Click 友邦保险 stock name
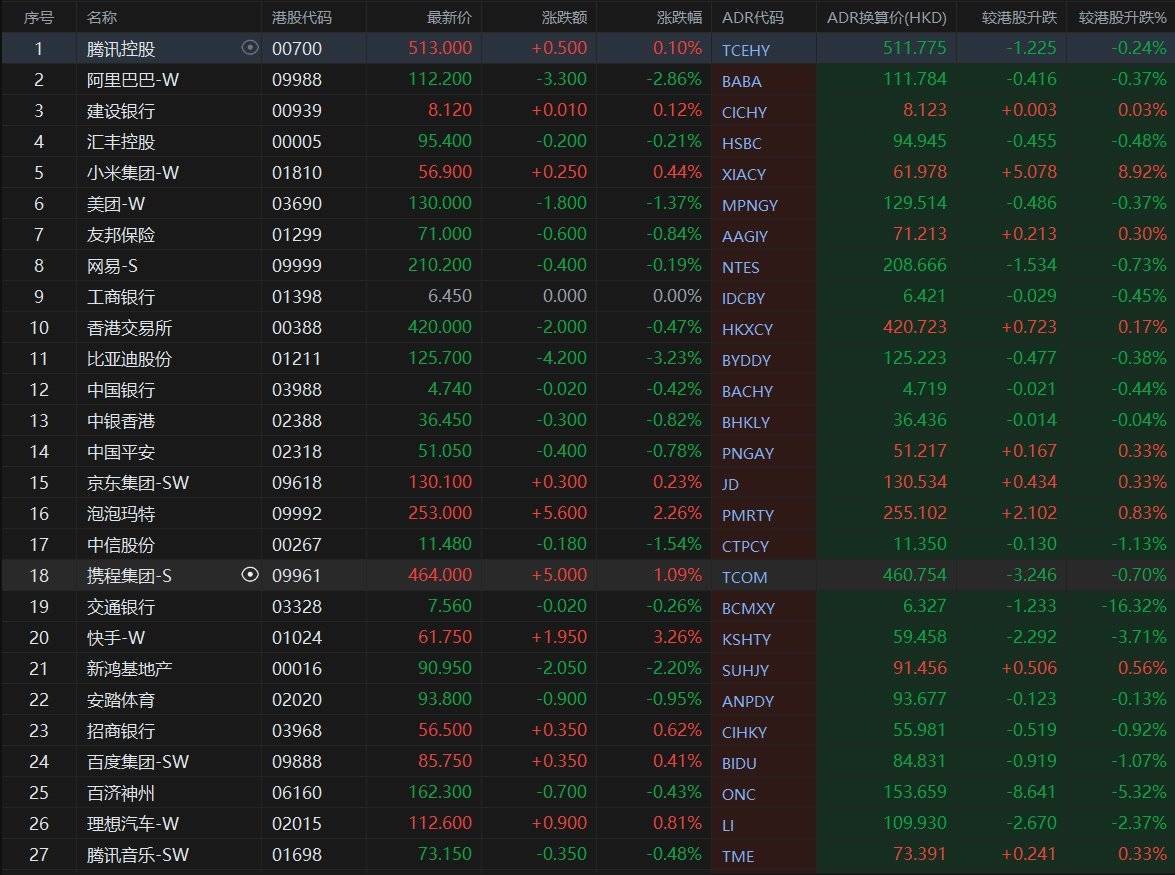This screenshot has width=1175, height=875. 121,234
